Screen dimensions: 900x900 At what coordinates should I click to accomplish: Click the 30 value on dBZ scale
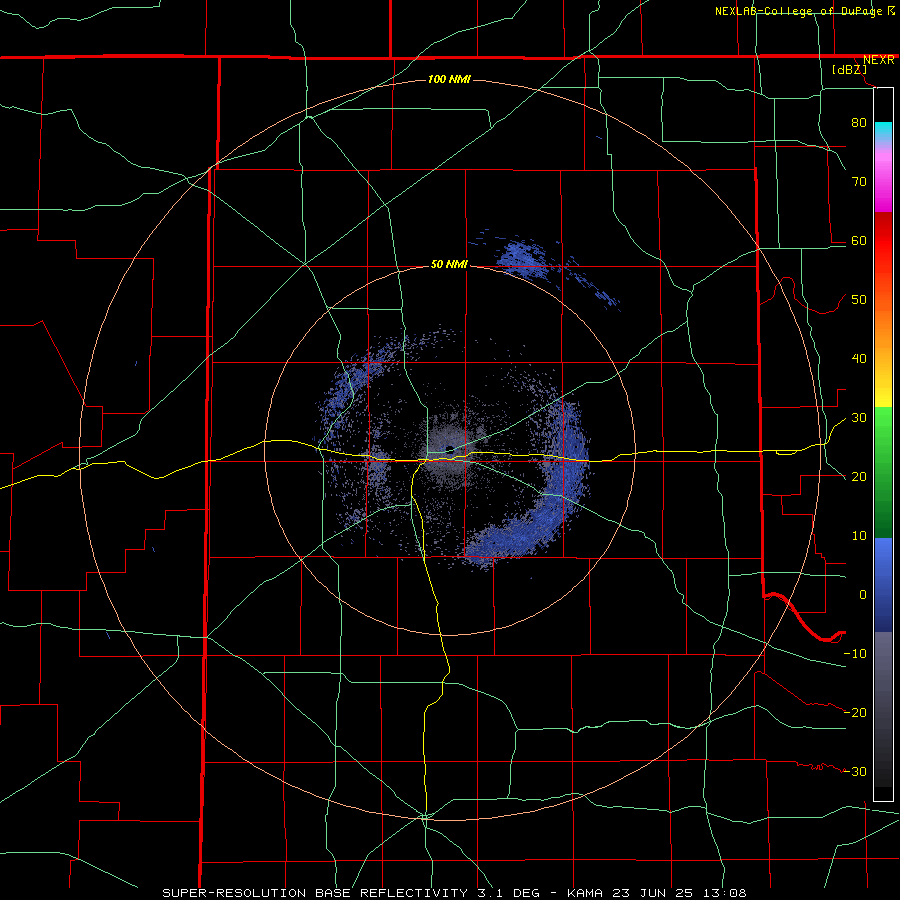click(x=859, y=417)
